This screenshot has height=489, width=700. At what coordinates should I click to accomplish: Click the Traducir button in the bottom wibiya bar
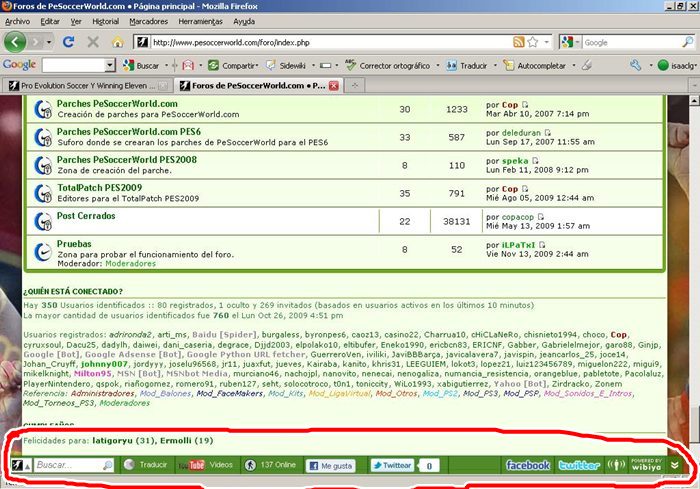pos(145,465)
